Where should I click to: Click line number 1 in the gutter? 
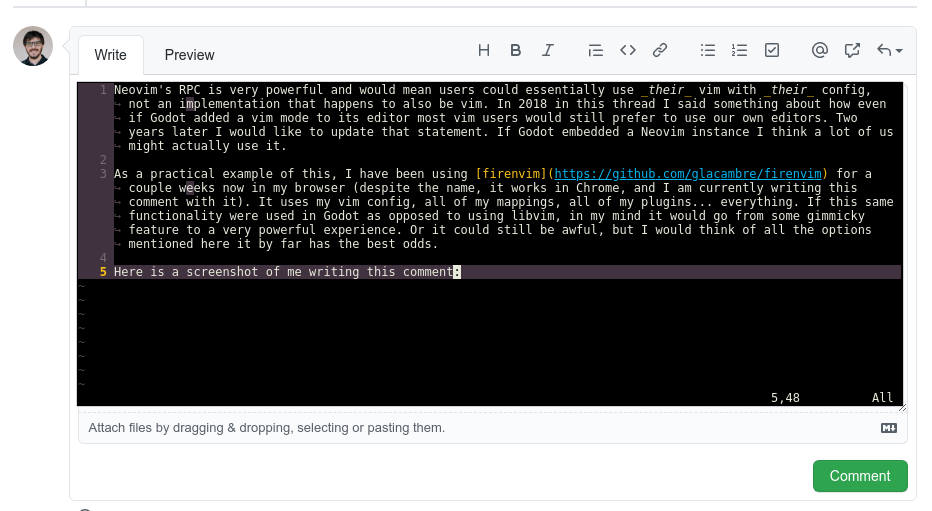point(103,90)
